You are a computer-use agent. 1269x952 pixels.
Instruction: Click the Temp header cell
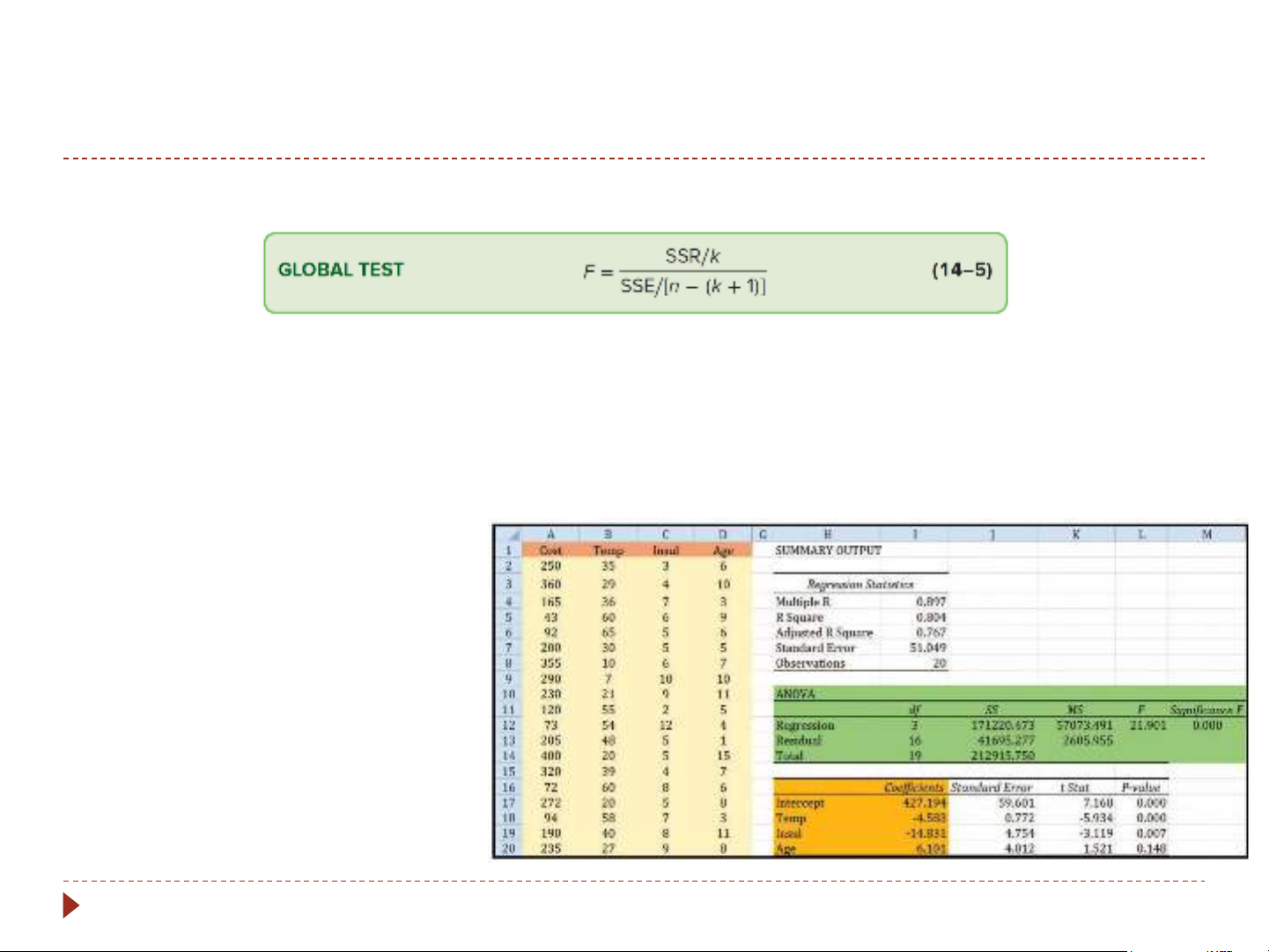(608, 550)
